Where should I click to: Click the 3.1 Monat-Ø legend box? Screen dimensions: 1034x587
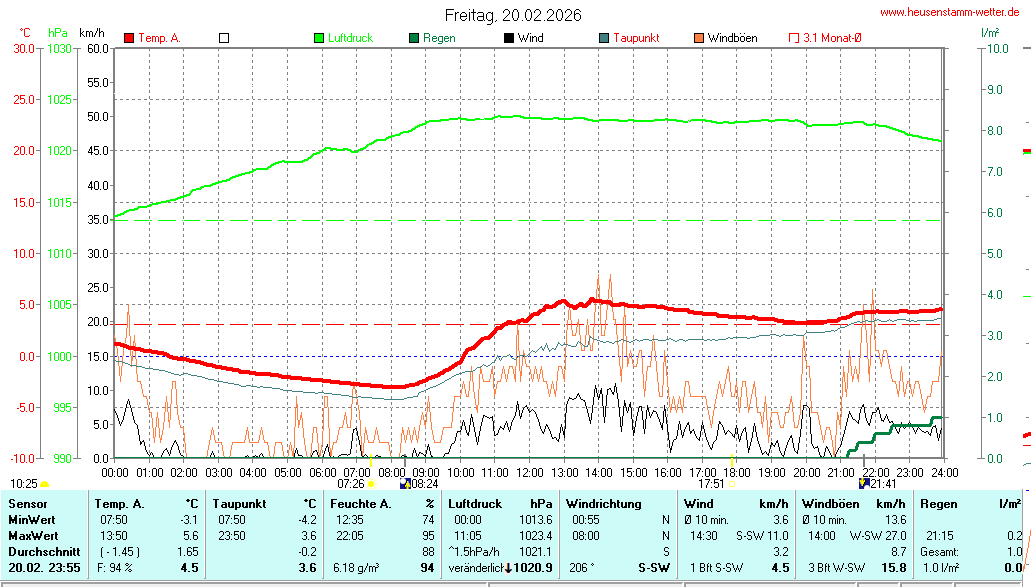[x=794, y=38]
